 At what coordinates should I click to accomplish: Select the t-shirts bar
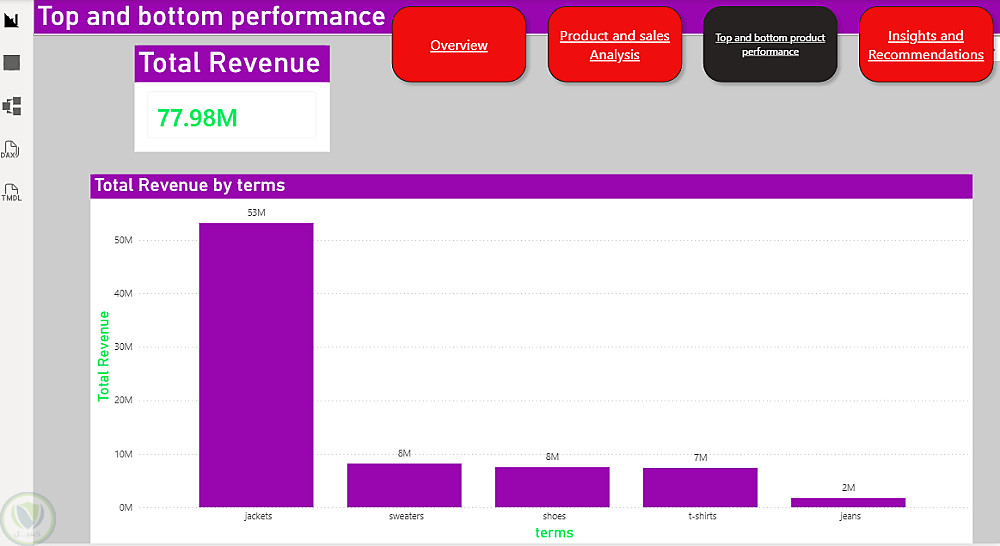tap(700, 487)
